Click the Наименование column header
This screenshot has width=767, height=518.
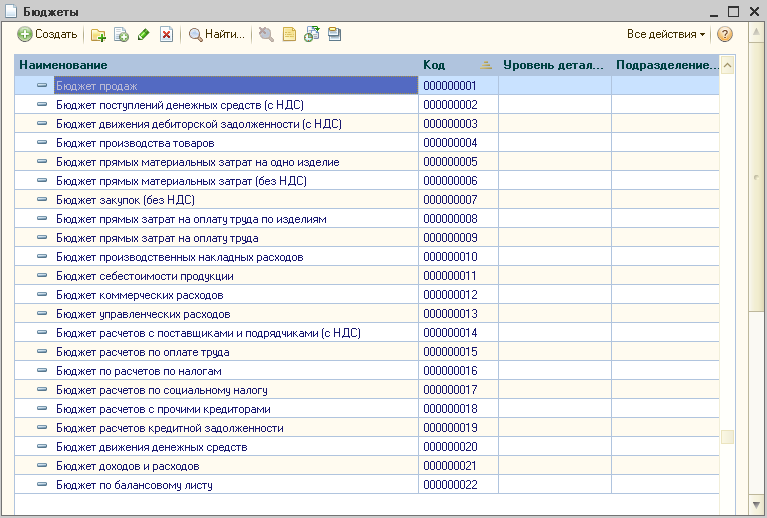[215, 65]
